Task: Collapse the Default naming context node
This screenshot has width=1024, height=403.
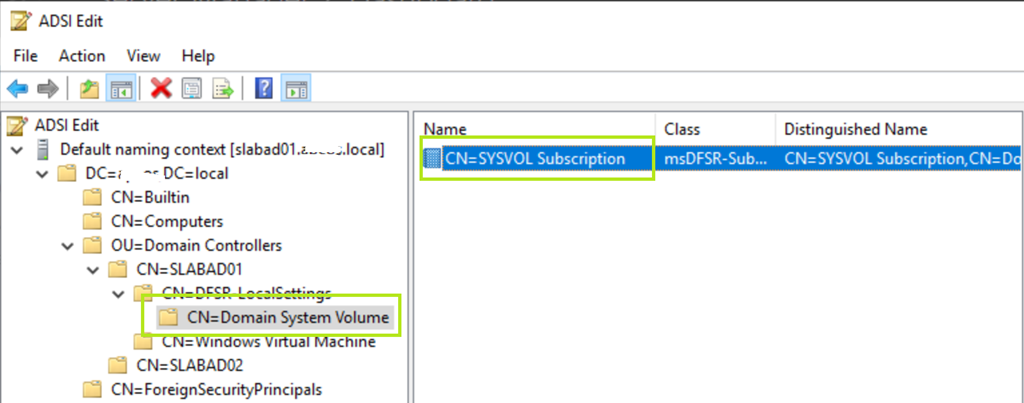Action: 17,150
